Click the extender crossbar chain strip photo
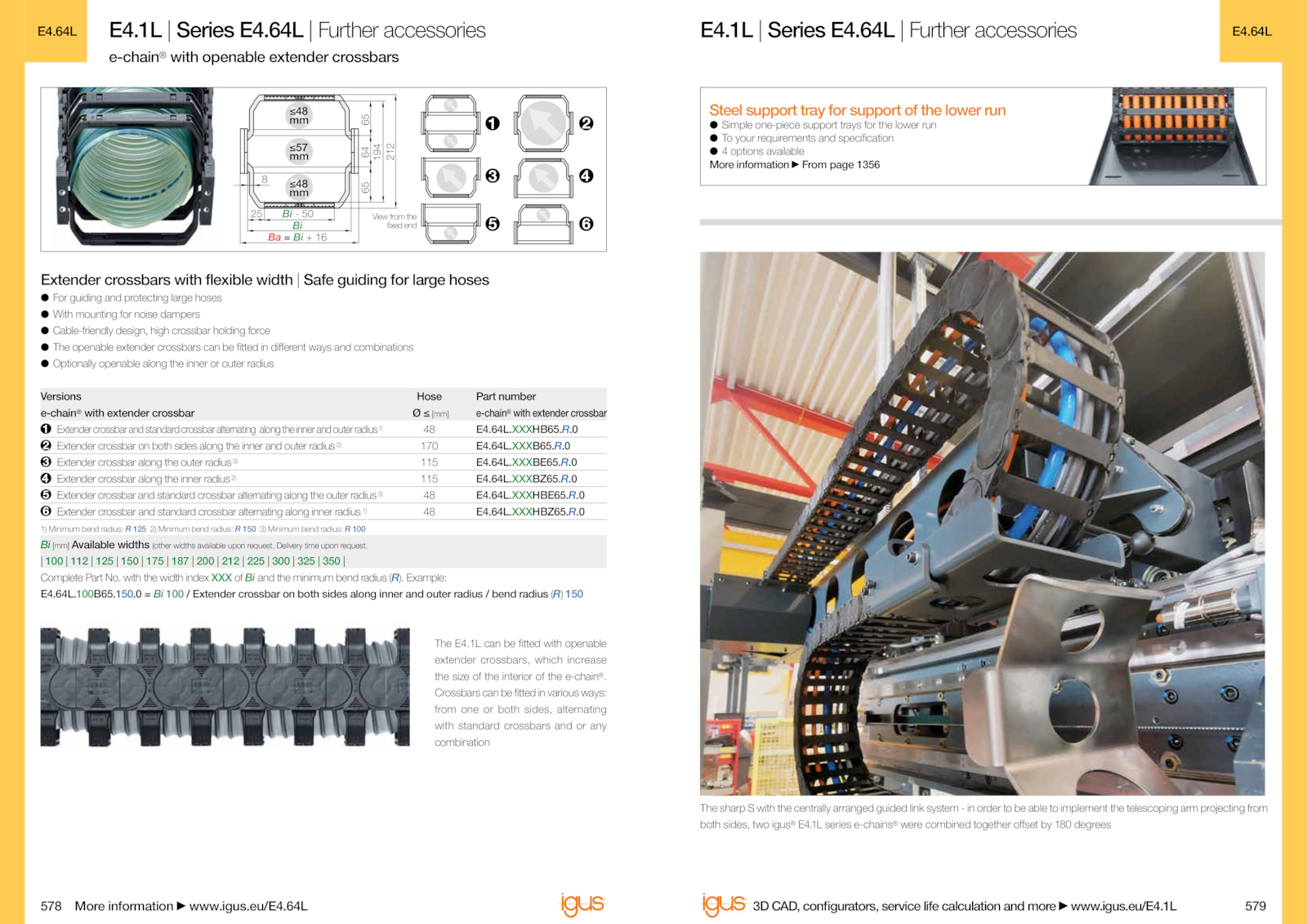The height and width of the screenshot is (924, 1307). click(225, 687)
